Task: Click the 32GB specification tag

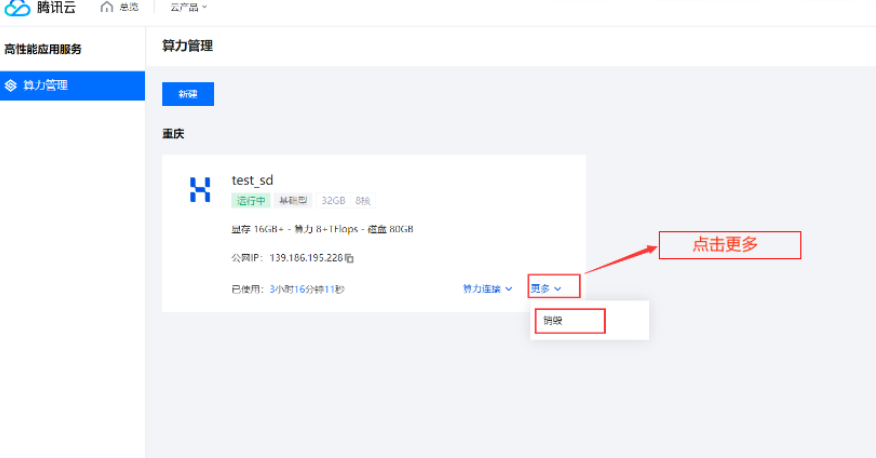Action: click(333, 201)
